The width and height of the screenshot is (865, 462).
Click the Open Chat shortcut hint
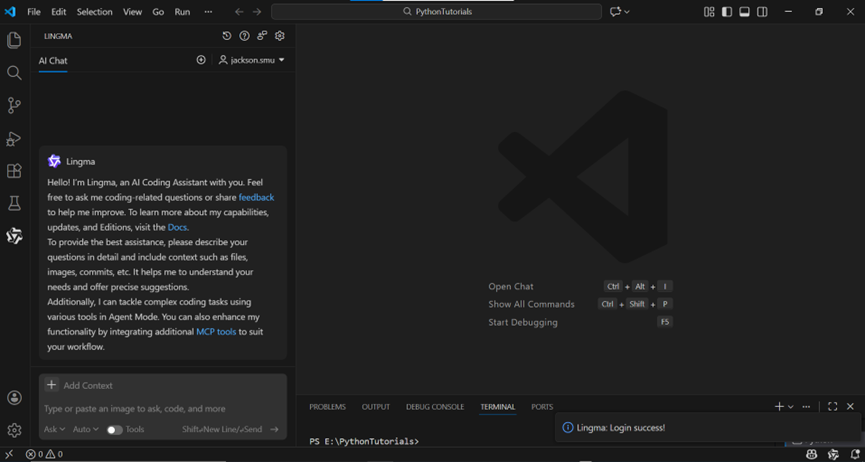coord(511,286)
